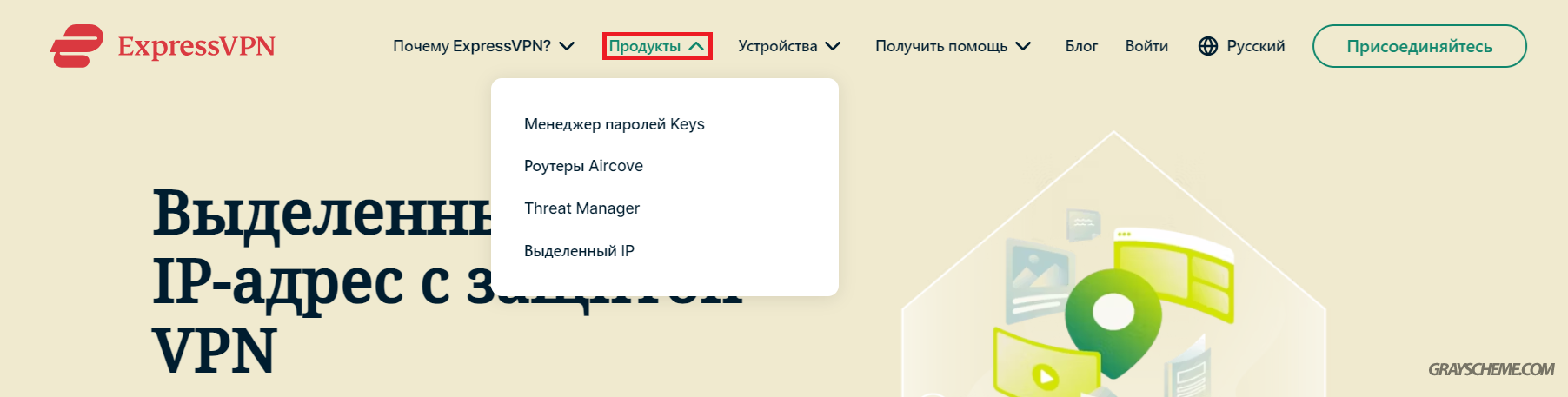Open Threat Manager menu entry
Screen dimensions: 1568x397
click(581, 208)
